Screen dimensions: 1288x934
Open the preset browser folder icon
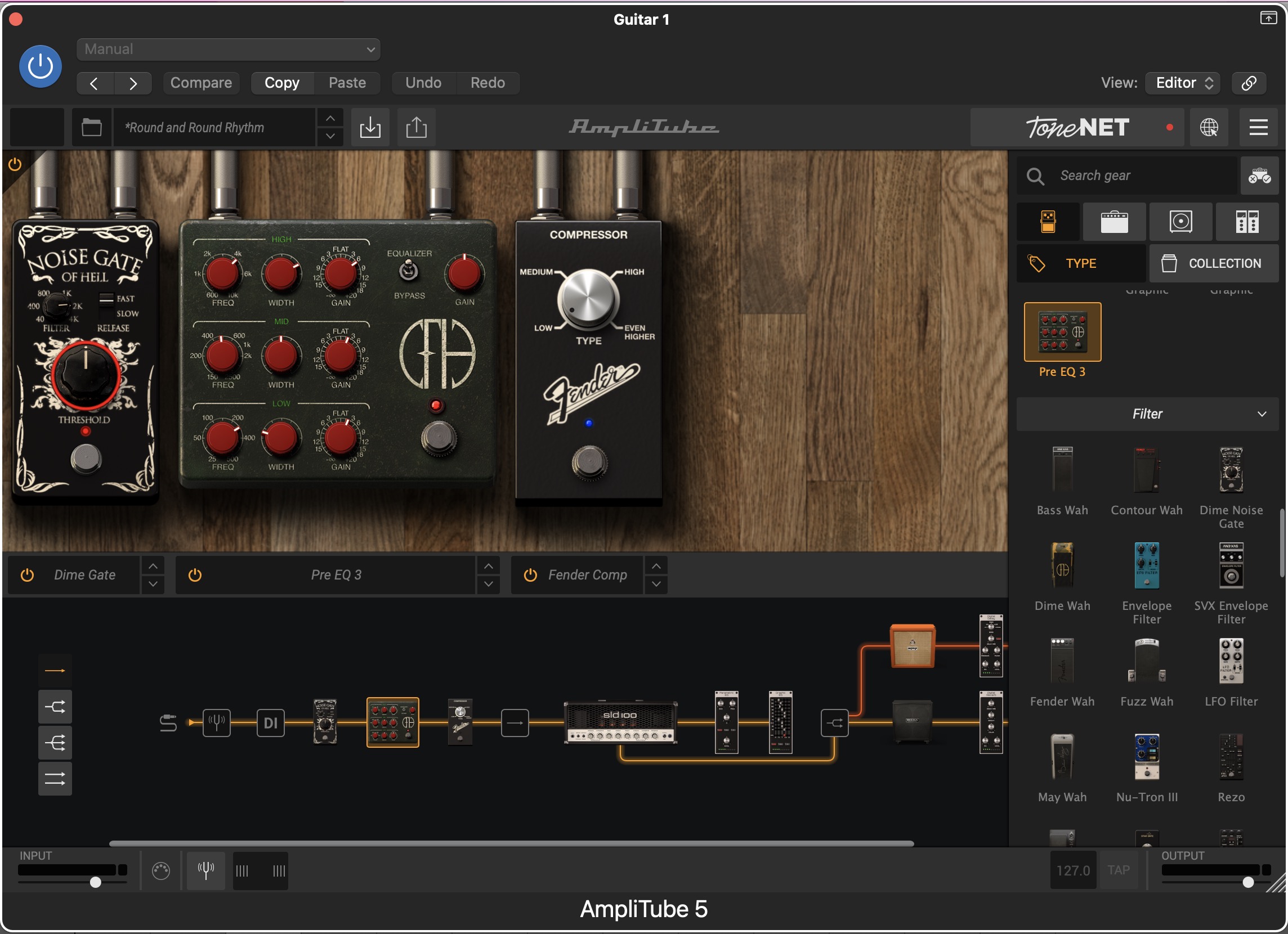click(x=91, y=127)
